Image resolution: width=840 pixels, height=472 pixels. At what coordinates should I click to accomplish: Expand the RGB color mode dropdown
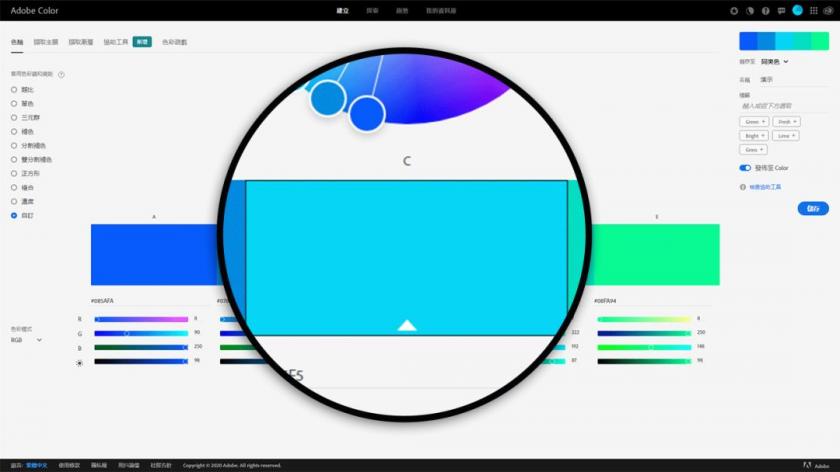(27, 340)
